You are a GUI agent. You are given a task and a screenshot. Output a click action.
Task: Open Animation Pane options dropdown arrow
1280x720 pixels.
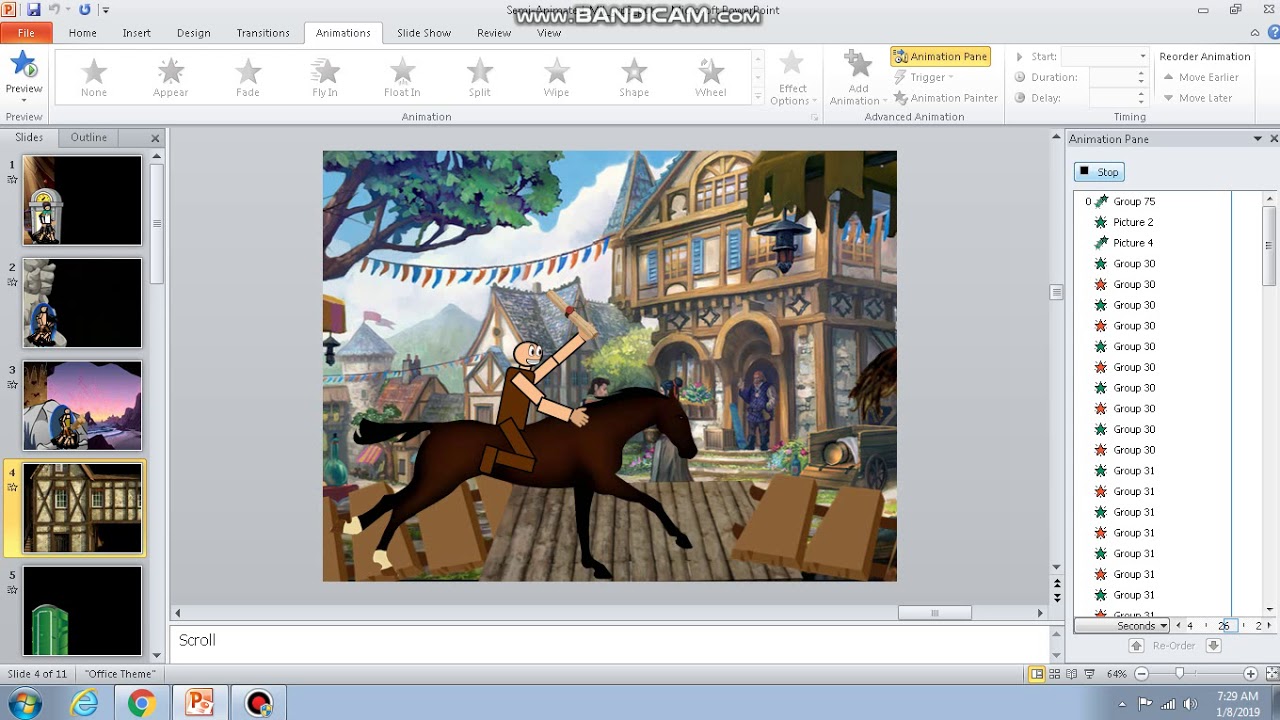pos(1258,139)
